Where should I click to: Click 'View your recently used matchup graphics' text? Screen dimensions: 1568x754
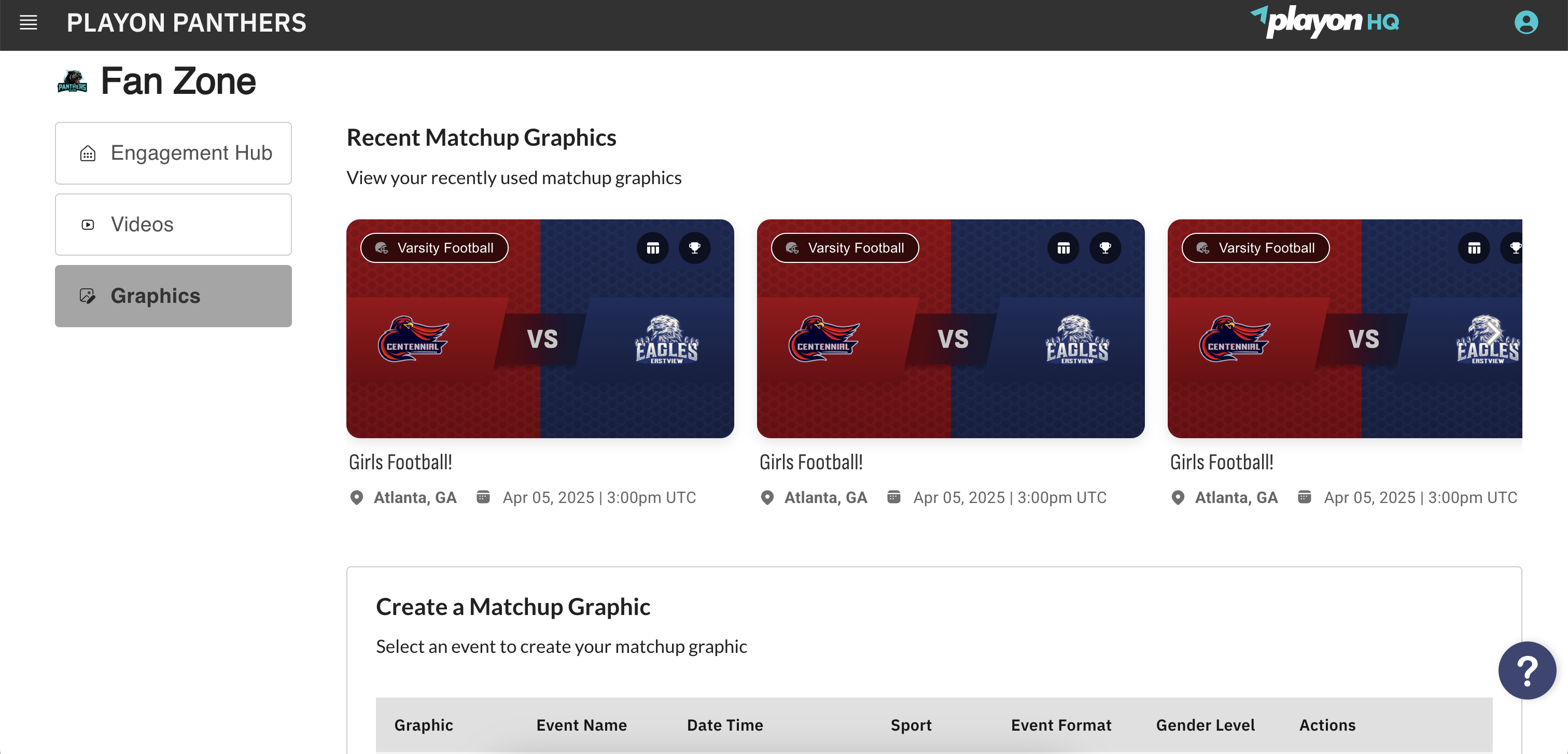(x=514, y=178)
